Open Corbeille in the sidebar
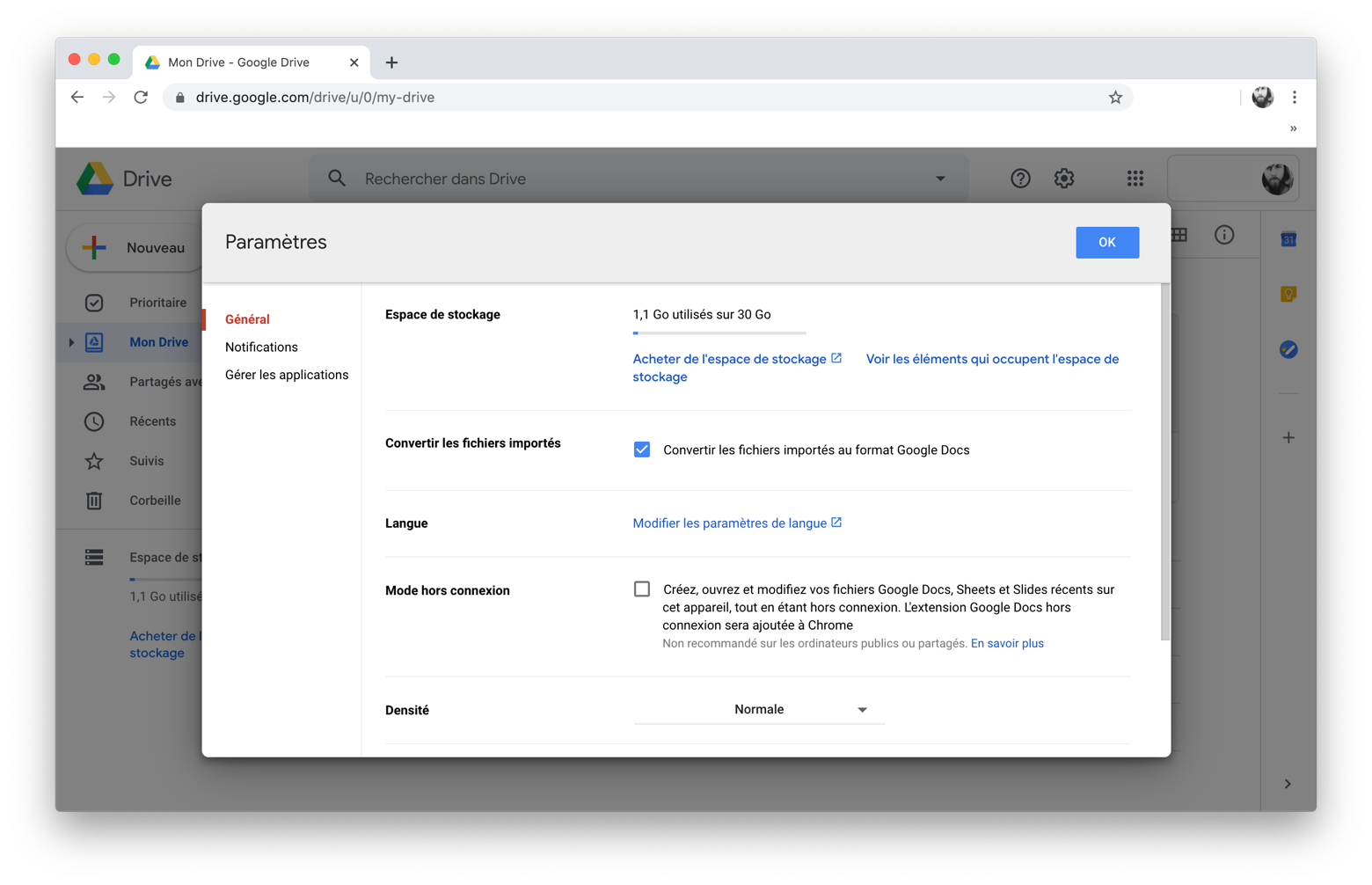1372x885 pixels. [x=155, y=501]
